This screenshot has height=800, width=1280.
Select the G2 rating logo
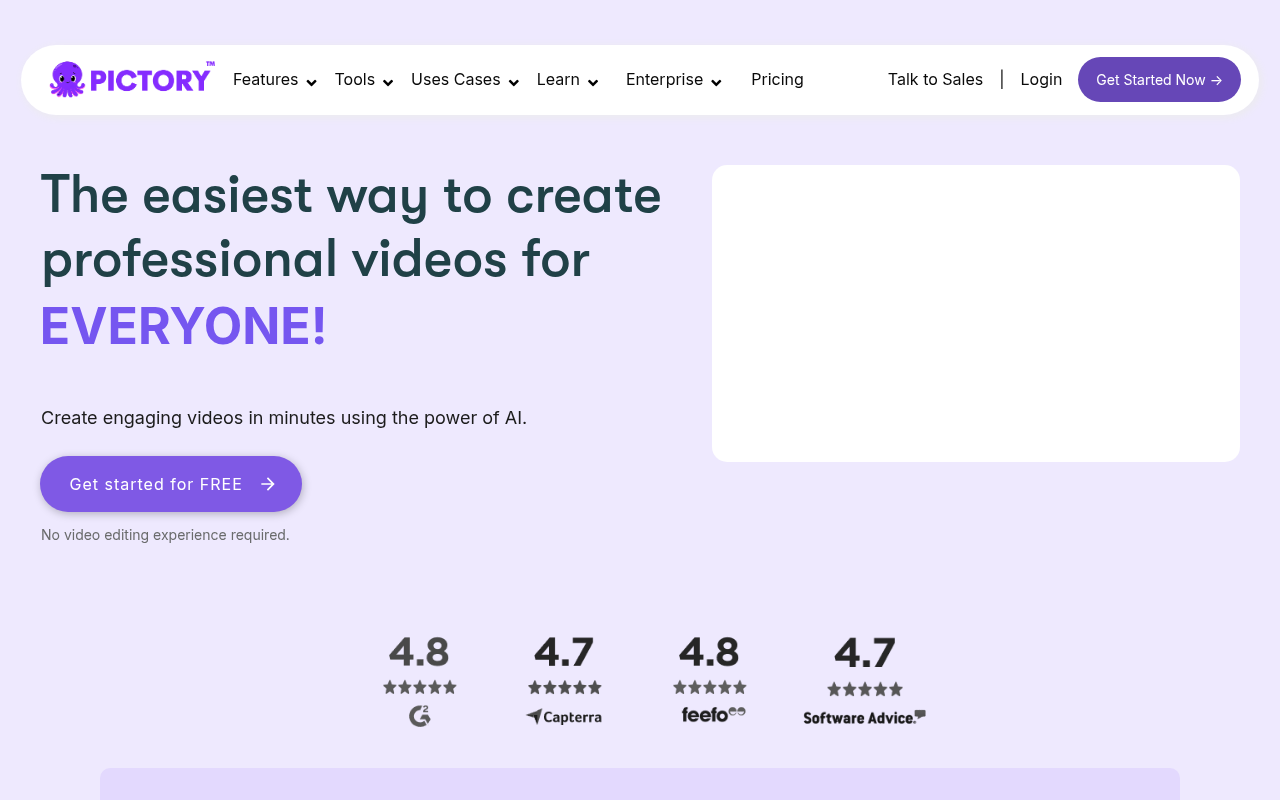(419, 716)
